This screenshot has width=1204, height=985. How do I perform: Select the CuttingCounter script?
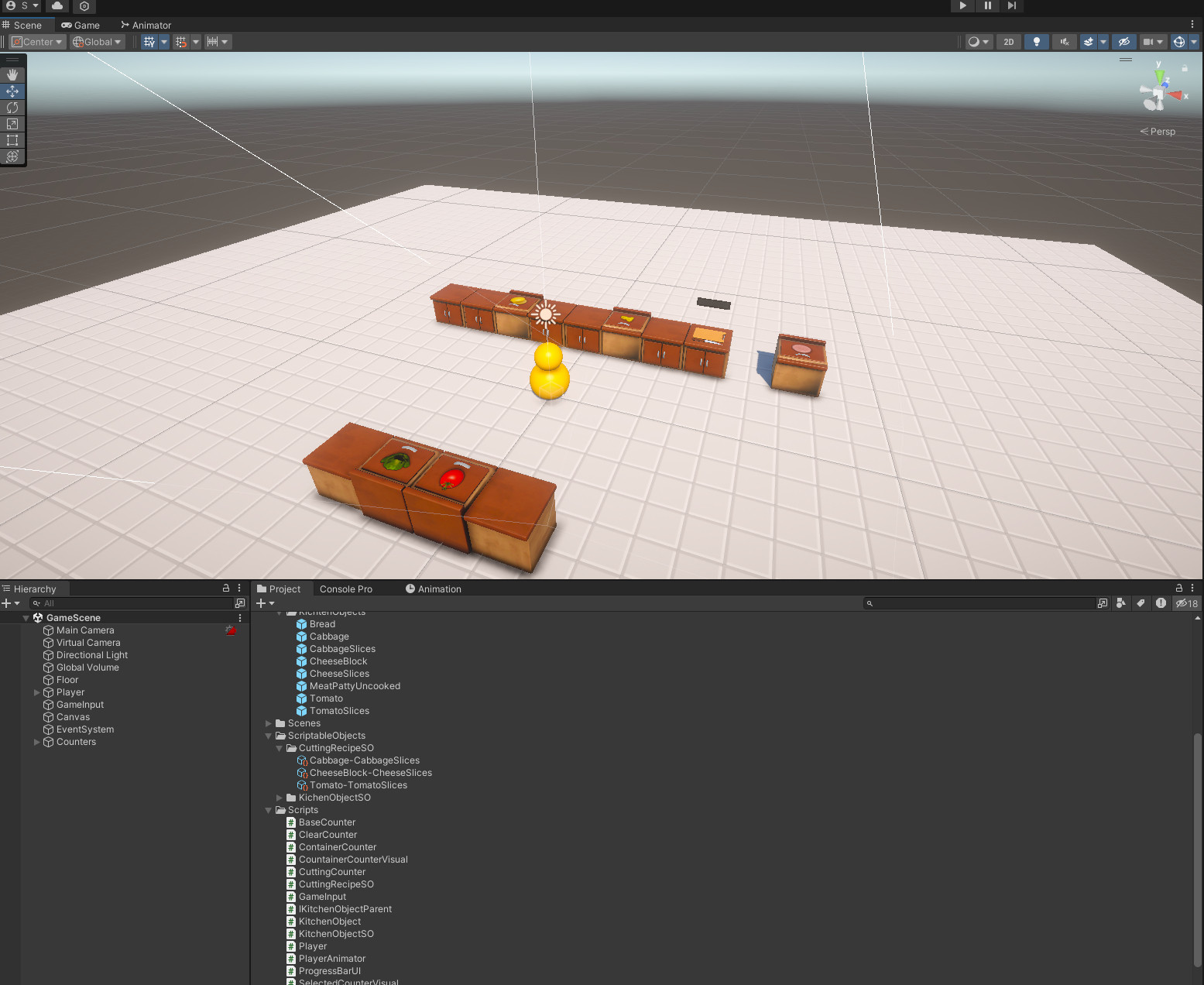point(332,872)
